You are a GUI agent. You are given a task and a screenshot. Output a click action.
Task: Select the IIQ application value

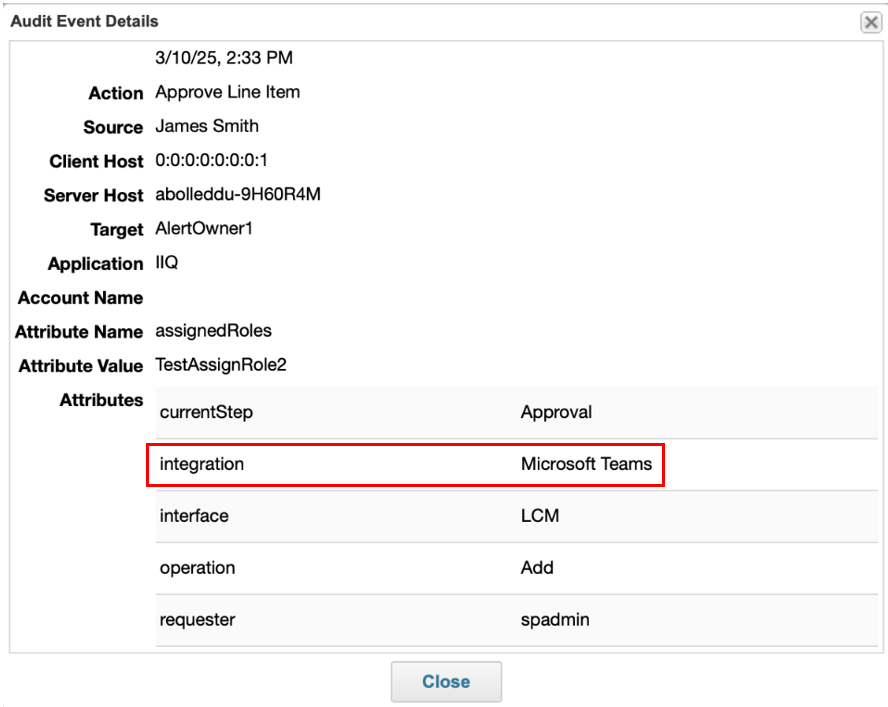click(167, 262)
